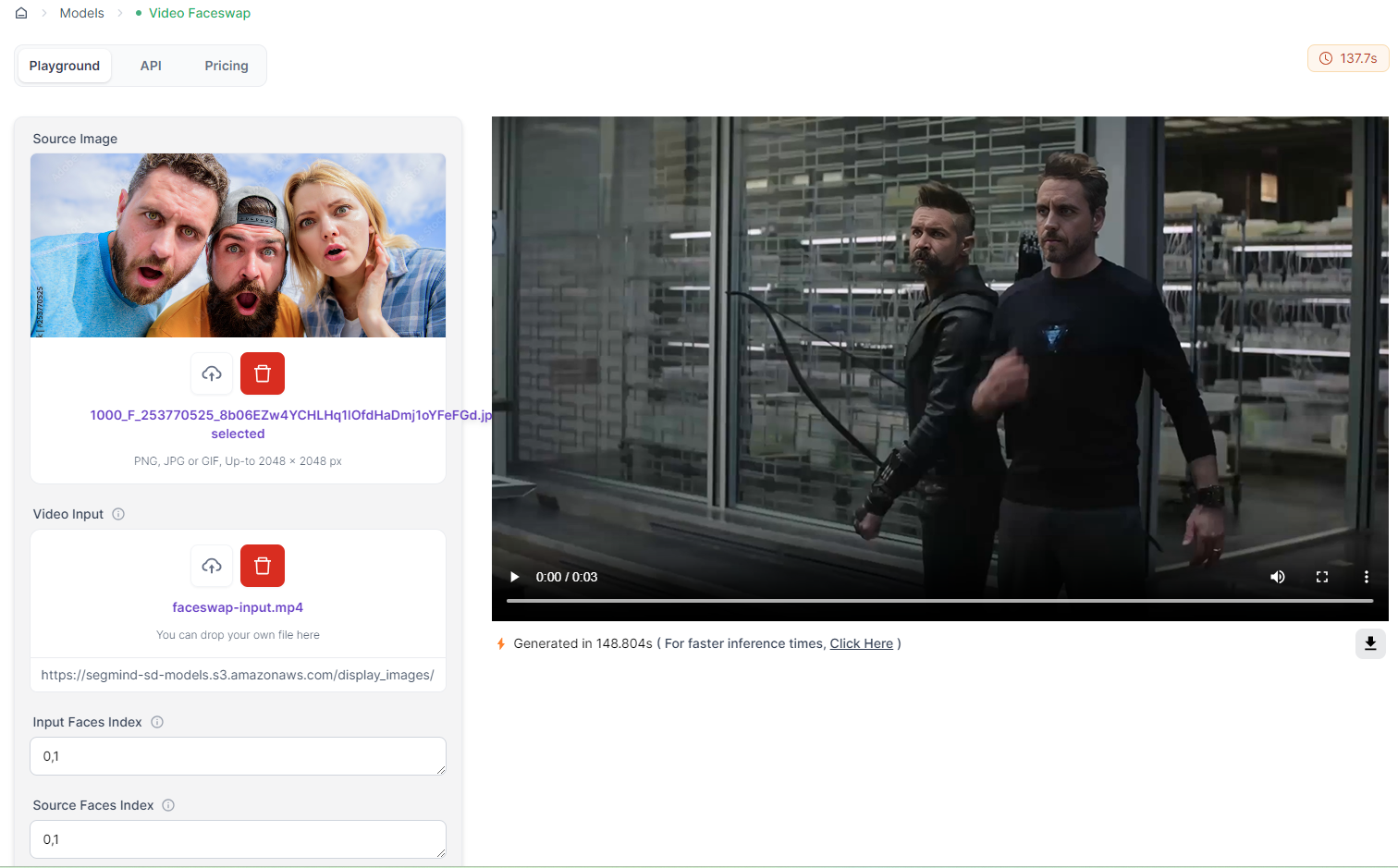Click the 'Generated in 148.804s' text
Screen dimensions: 1398x868
(583, 643)
